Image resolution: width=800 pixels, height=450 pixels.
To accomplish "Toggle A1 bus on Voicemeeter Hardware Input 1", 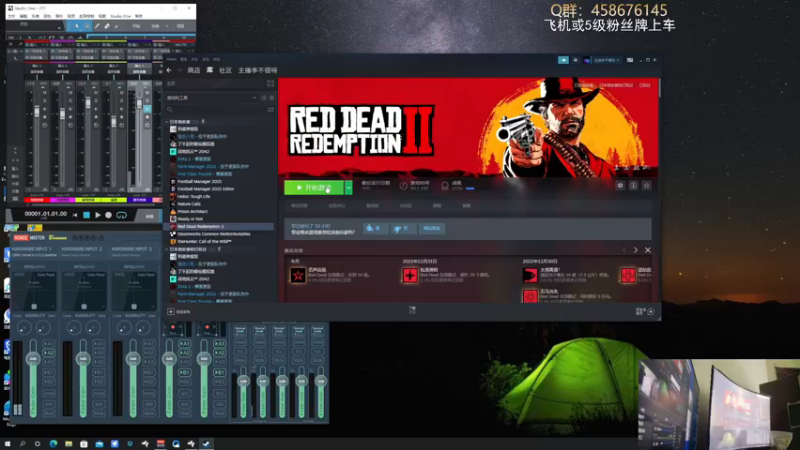I will (48, 344).
